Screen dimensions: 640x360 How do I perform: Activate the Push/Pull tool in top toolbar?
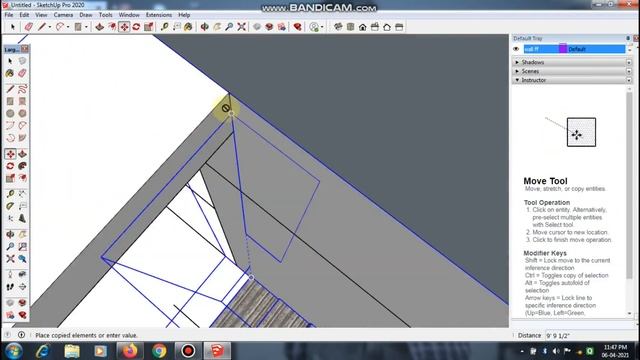(x=99, y=27)
